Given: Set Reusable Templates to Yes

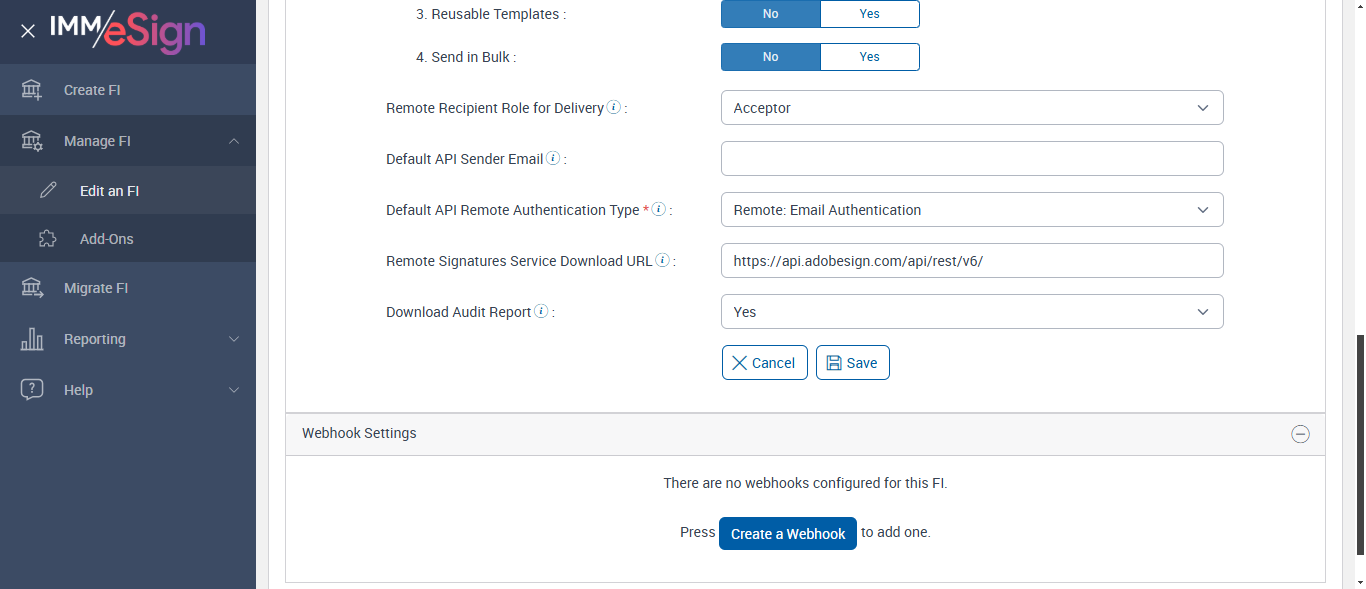Looking at the screenshot, I should pyautogui.click(x=869, y=14).
